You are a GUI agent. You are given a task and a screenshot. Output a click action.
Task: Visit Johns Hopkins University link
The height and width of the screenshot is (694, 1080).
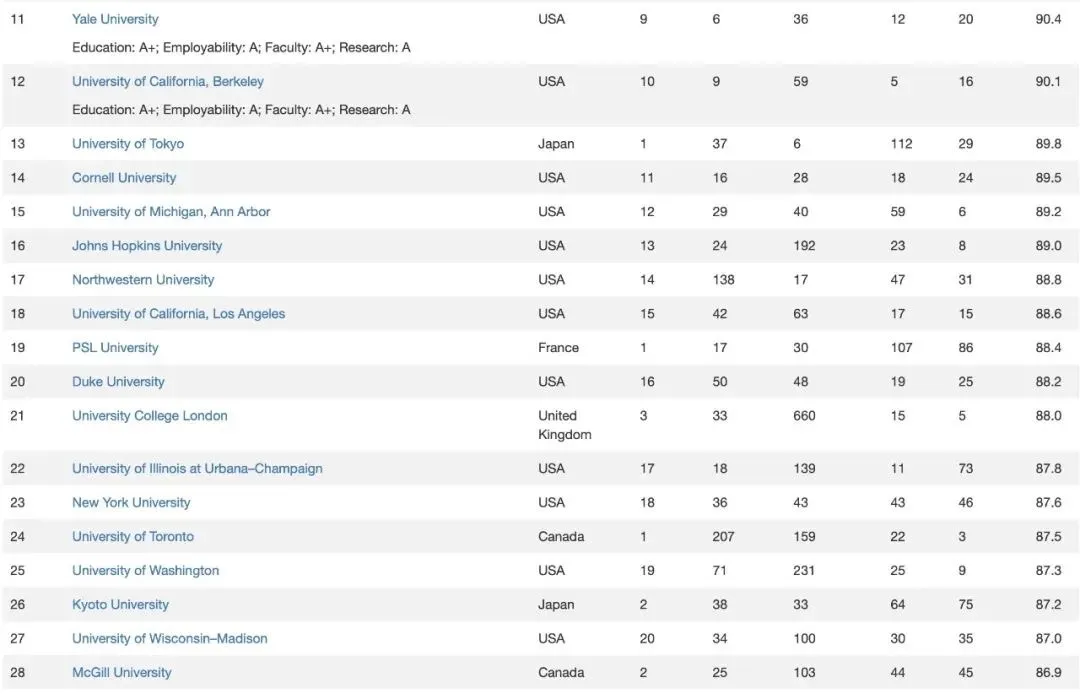(x=146, y=245)
